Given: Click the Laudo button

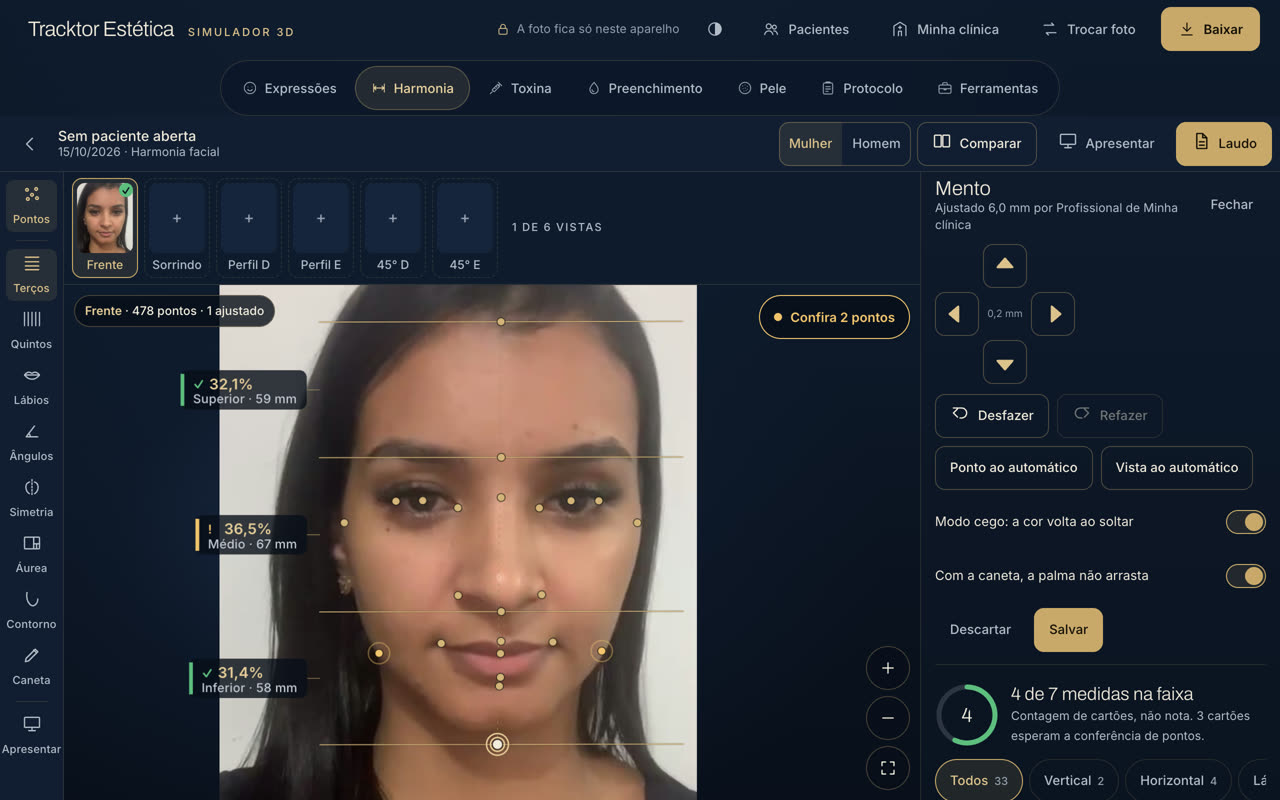Looking at the screenshot, I should pos(1224,143).
